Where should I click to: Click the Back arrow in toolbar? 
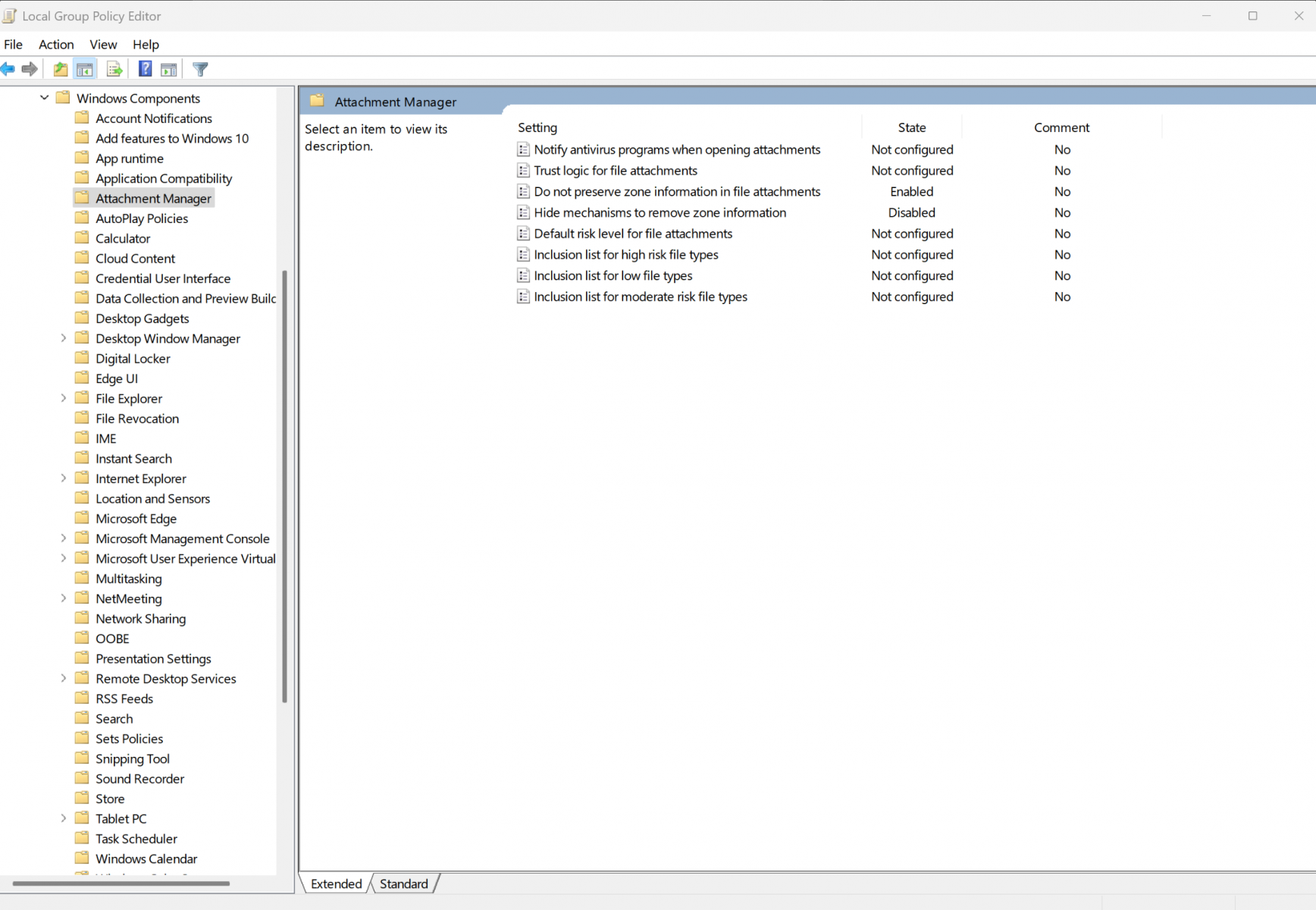[8, 69]
